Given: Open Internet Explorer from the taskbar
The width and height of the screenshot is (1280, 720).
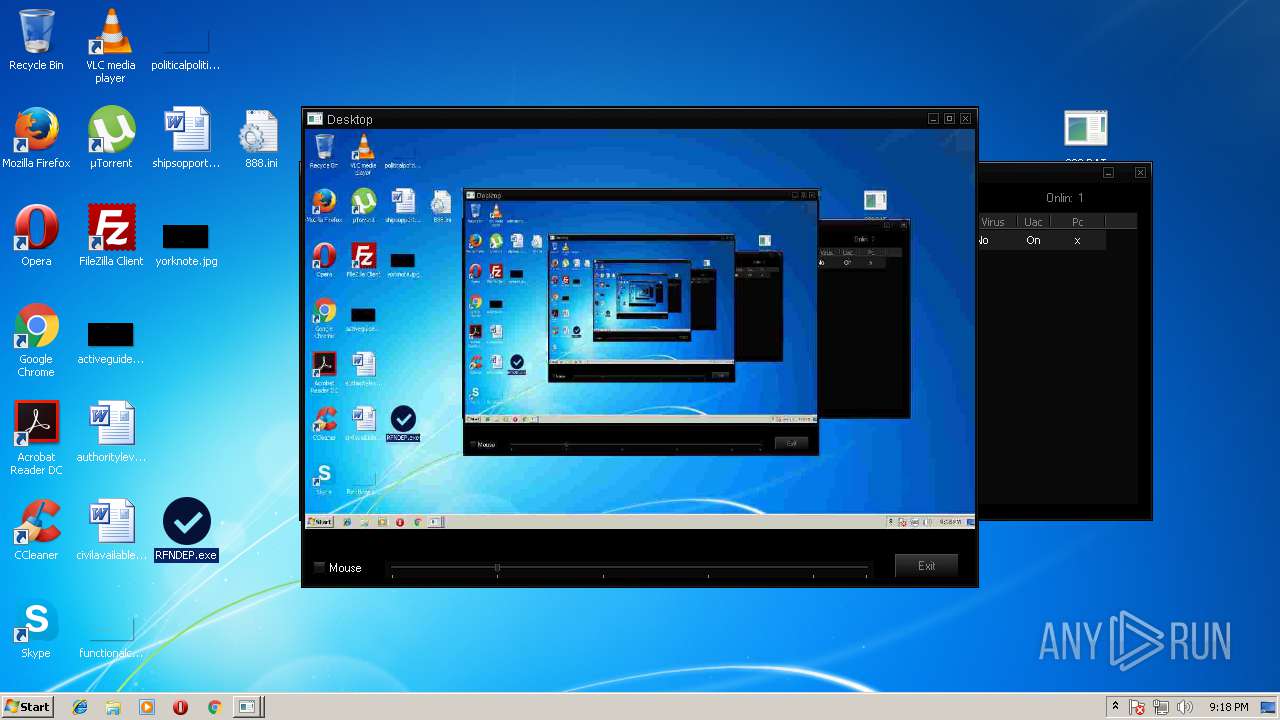Looking at the screenshot, I should (80, 707).
